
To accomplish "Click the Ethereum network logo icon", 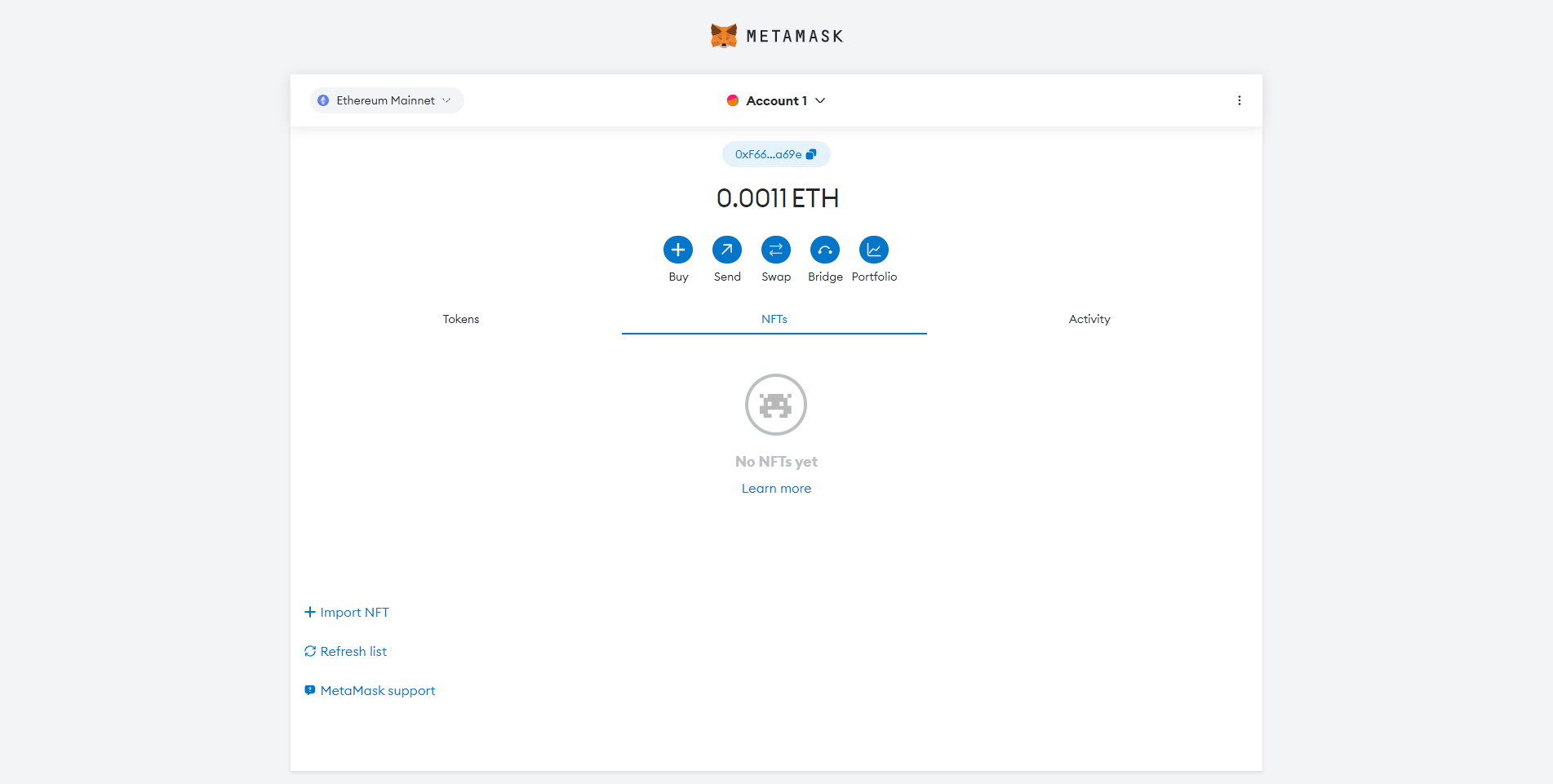I will tap(323, 100).
